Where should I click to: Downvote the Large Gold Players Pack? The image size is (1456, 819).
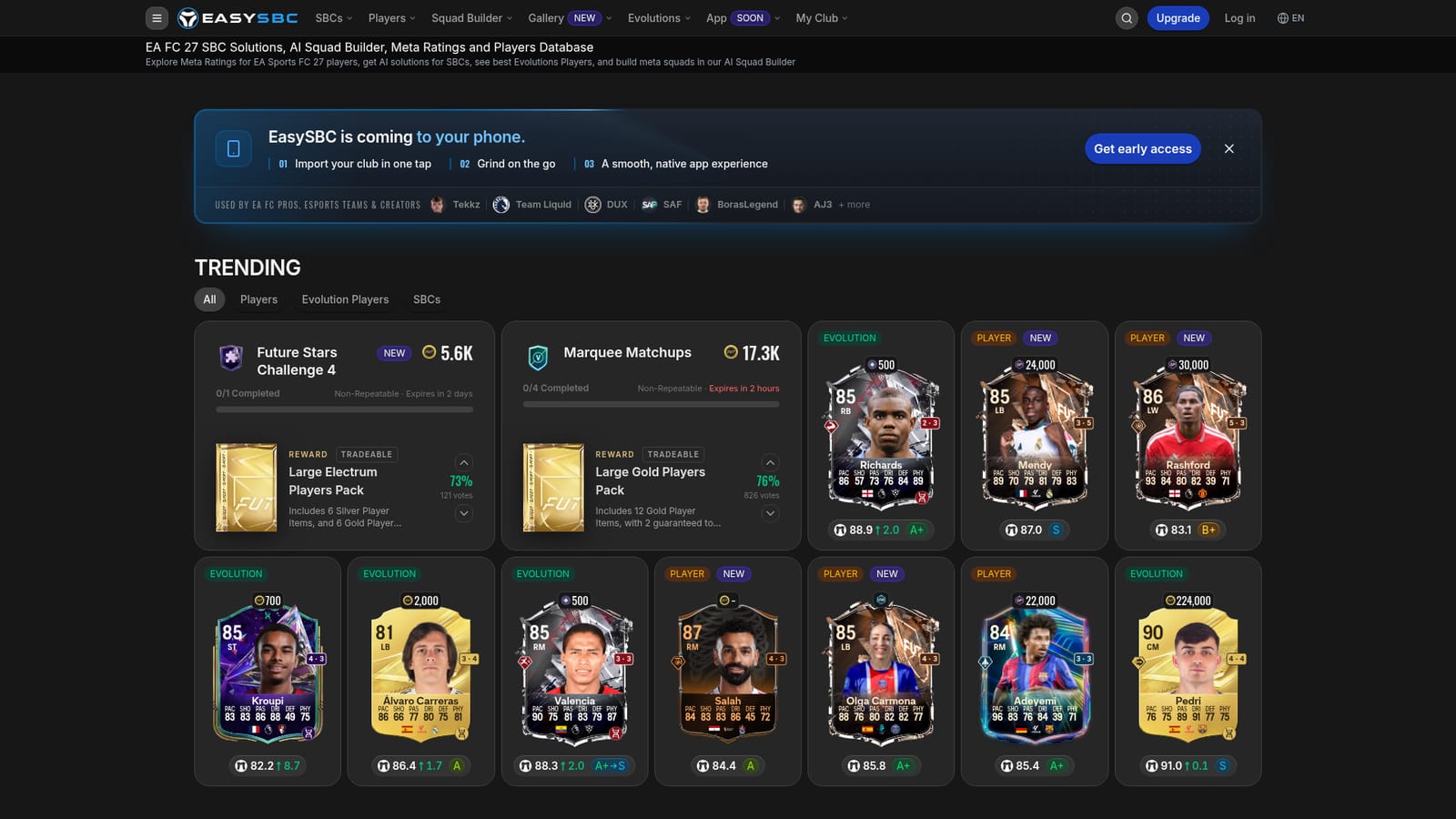pyautogui.click(x=770, y=513)
